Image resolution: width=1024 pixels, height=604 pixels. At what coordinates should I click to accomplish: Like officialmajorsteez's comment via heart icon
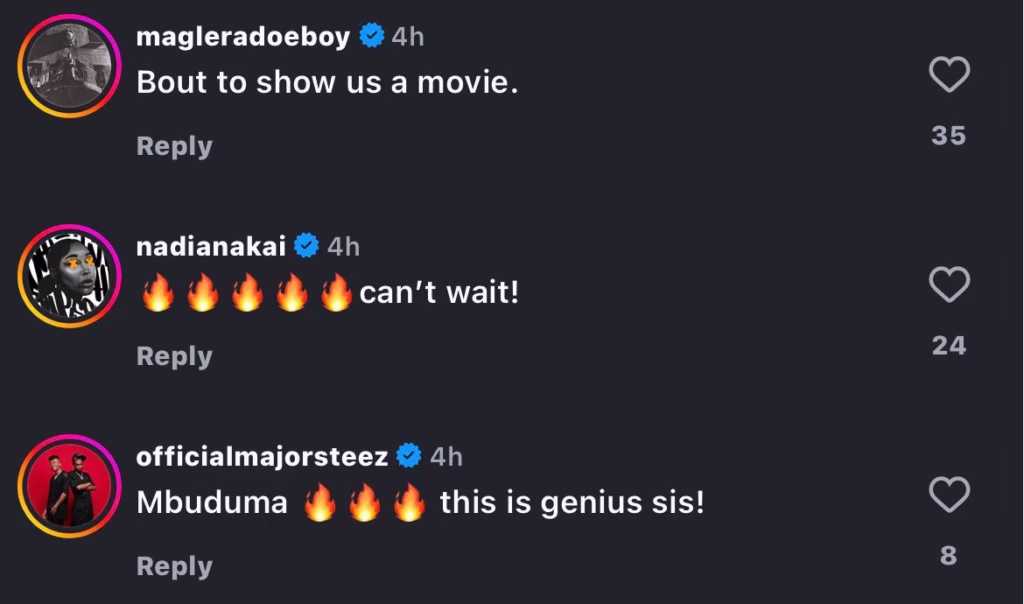pyautogui.click(x=949, y=494)
